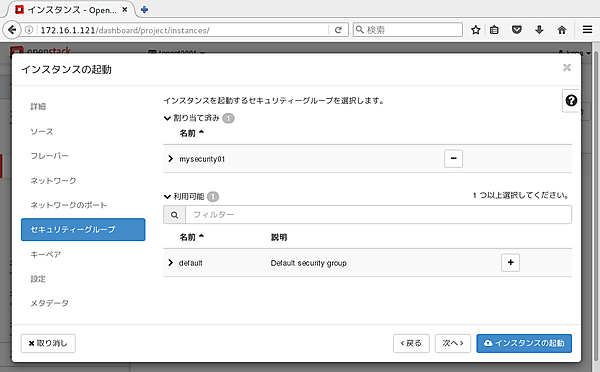The height and width of the screenshot is (372, 600).
Task: Click the 取り消し cancel button
Action: (48, 343)
